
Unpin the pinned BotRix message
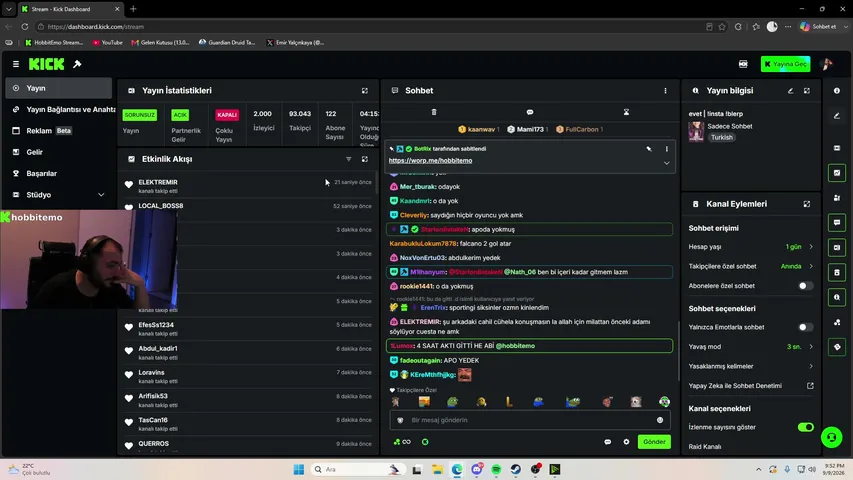(649, 149)
